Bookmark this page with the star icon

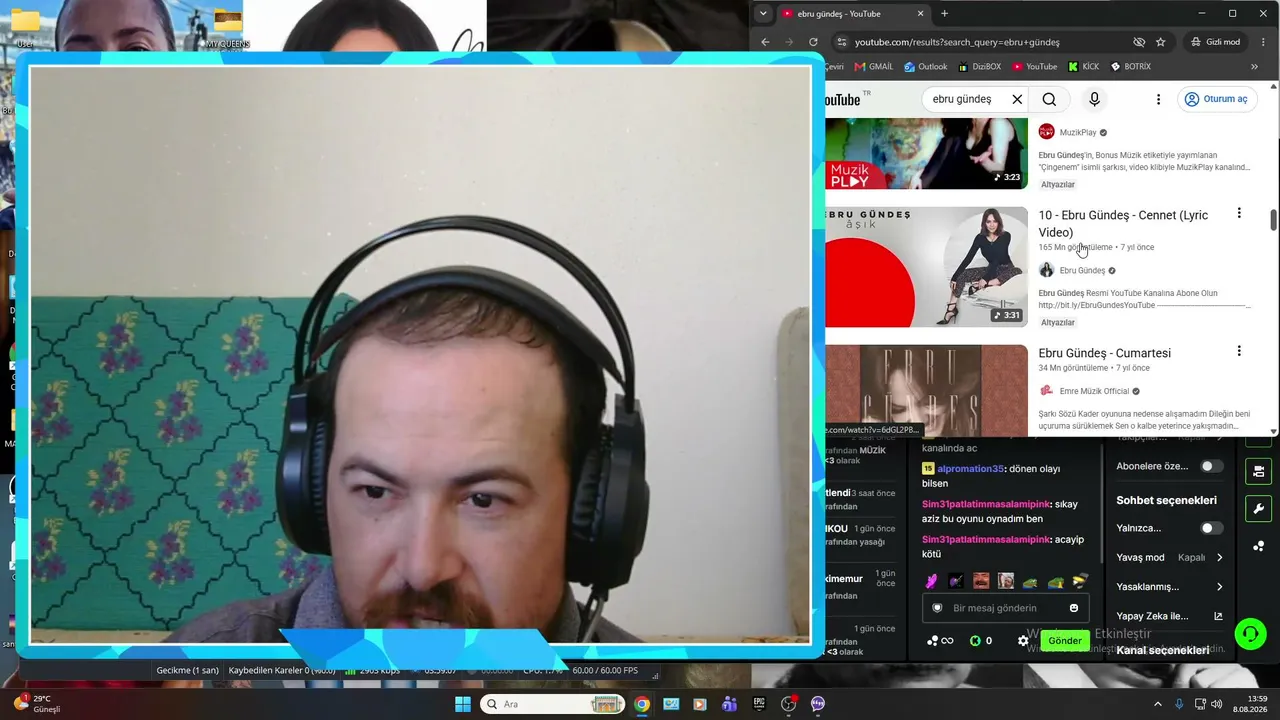click(x=1160, y=42)
